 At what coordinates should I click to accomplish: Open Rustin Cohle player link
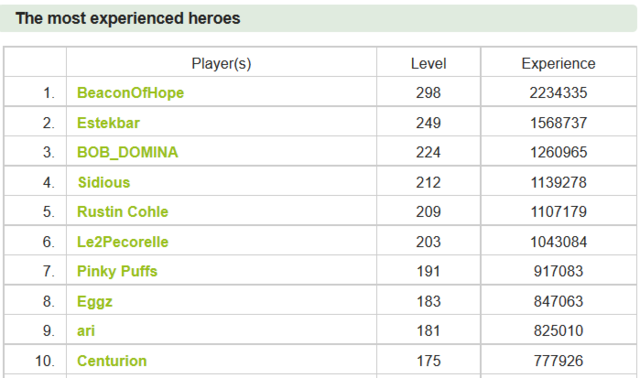point(122,212)
